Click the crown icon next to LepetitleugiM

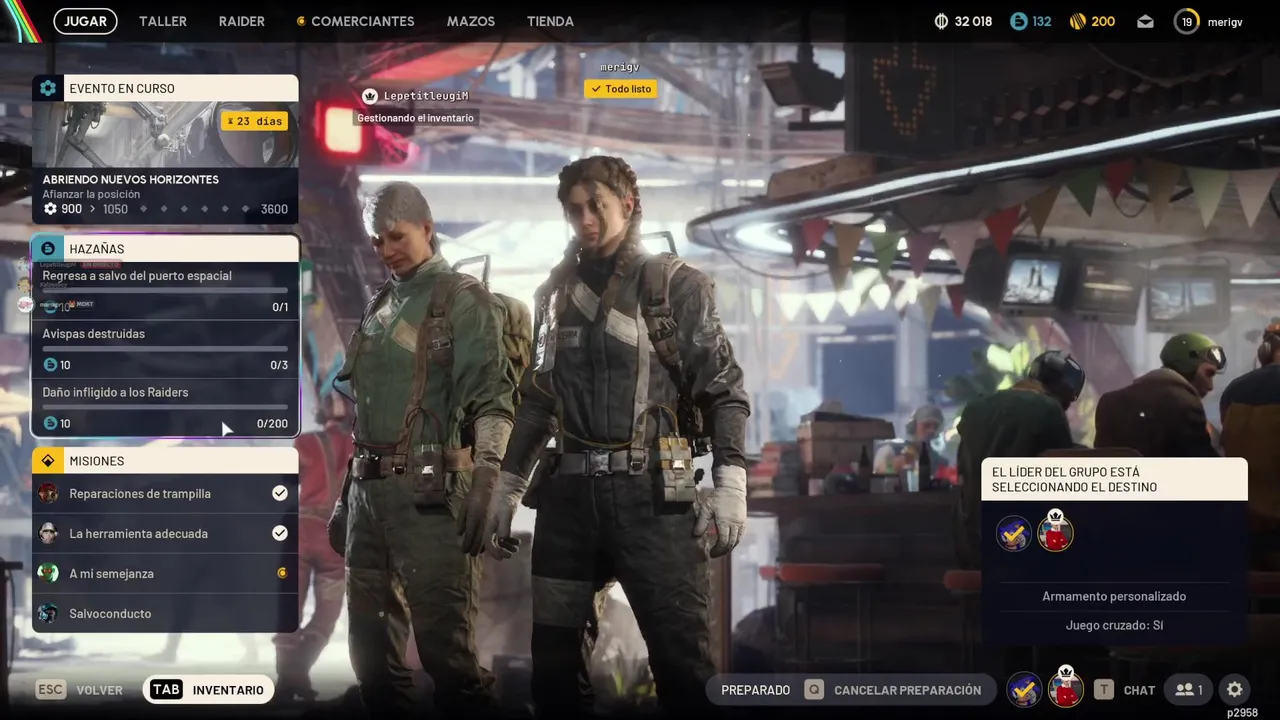pos(370,96)
